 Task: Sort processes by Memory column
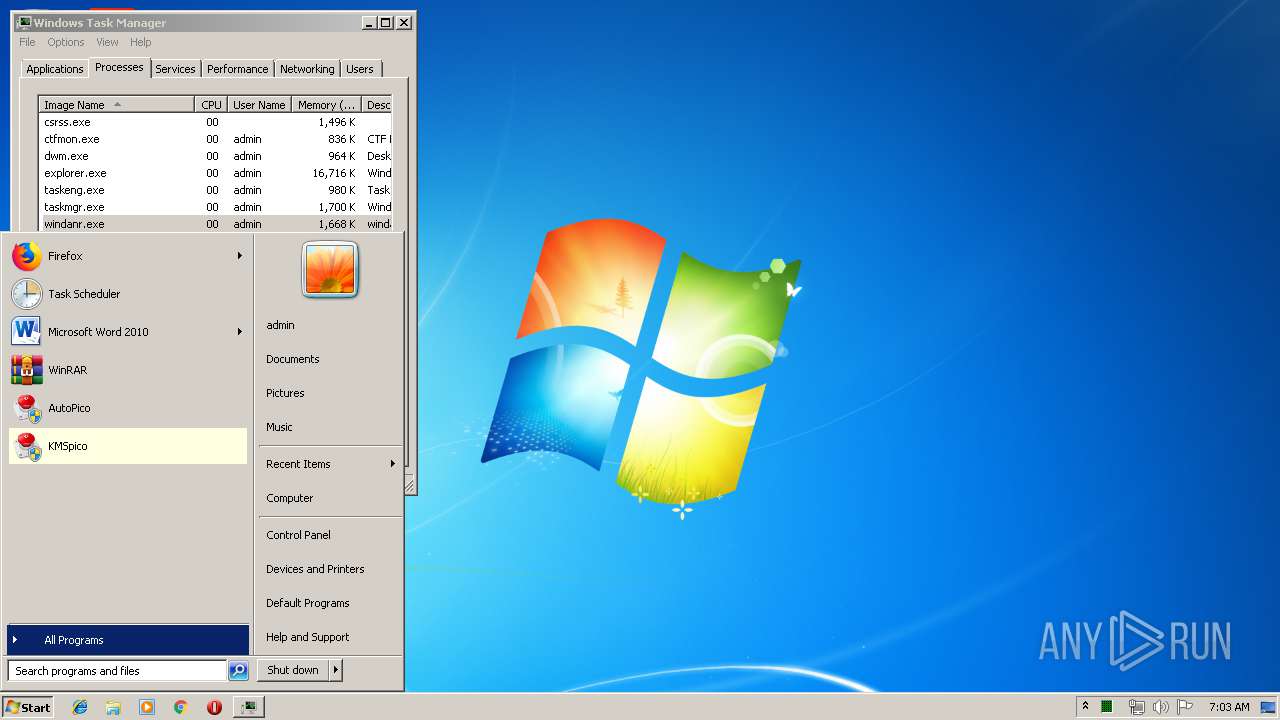(x=326, y=105)
